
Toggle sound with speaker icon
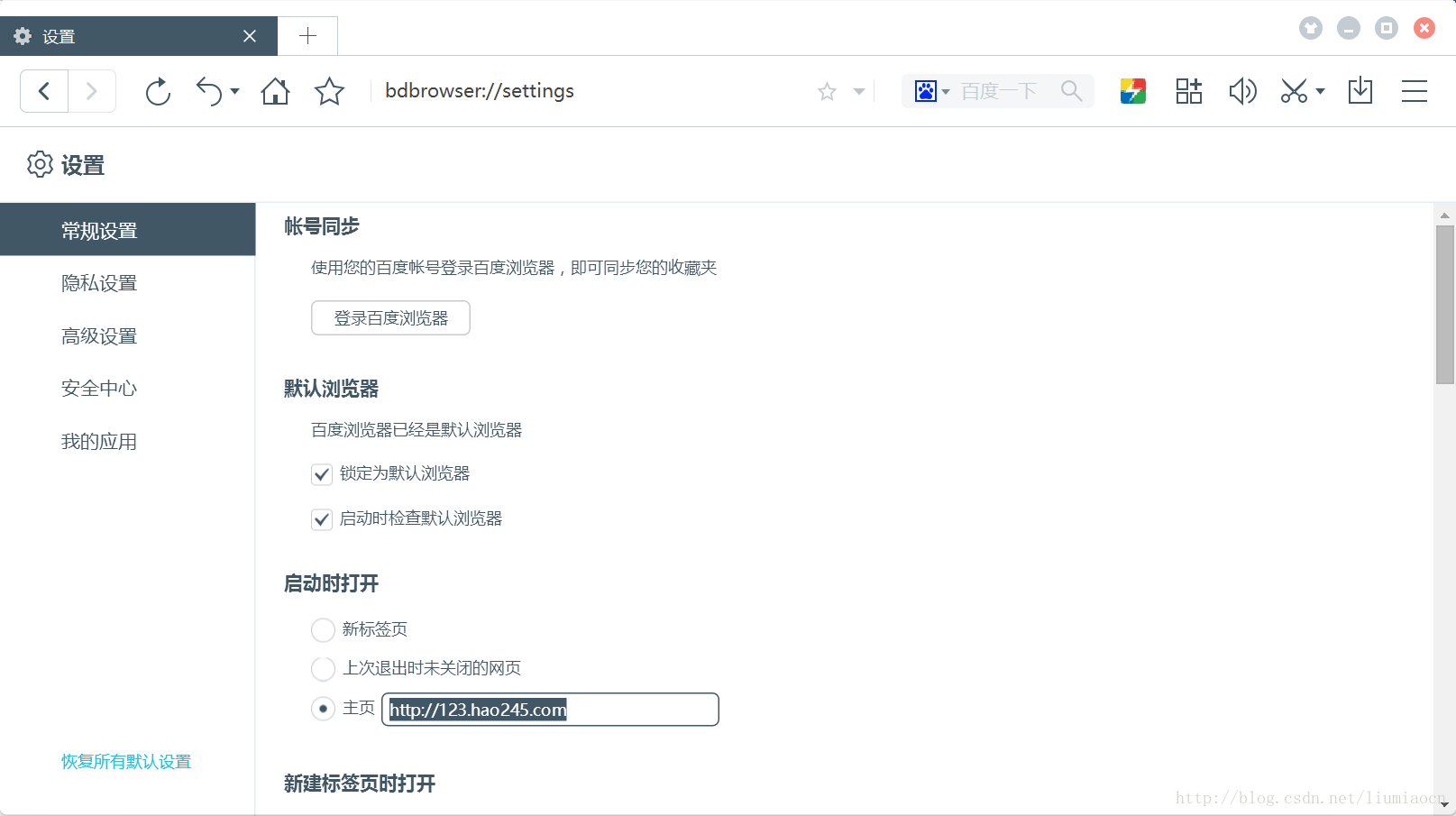(x=1242, y=91)
